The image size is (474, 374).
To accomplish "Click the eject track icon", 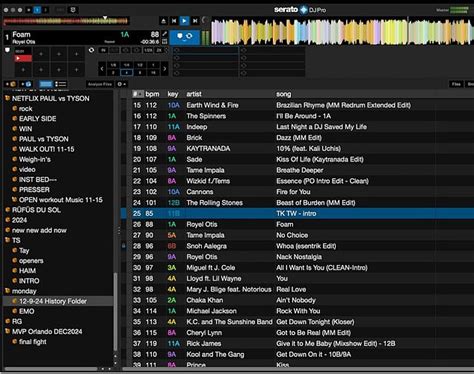I will [163, 21].
